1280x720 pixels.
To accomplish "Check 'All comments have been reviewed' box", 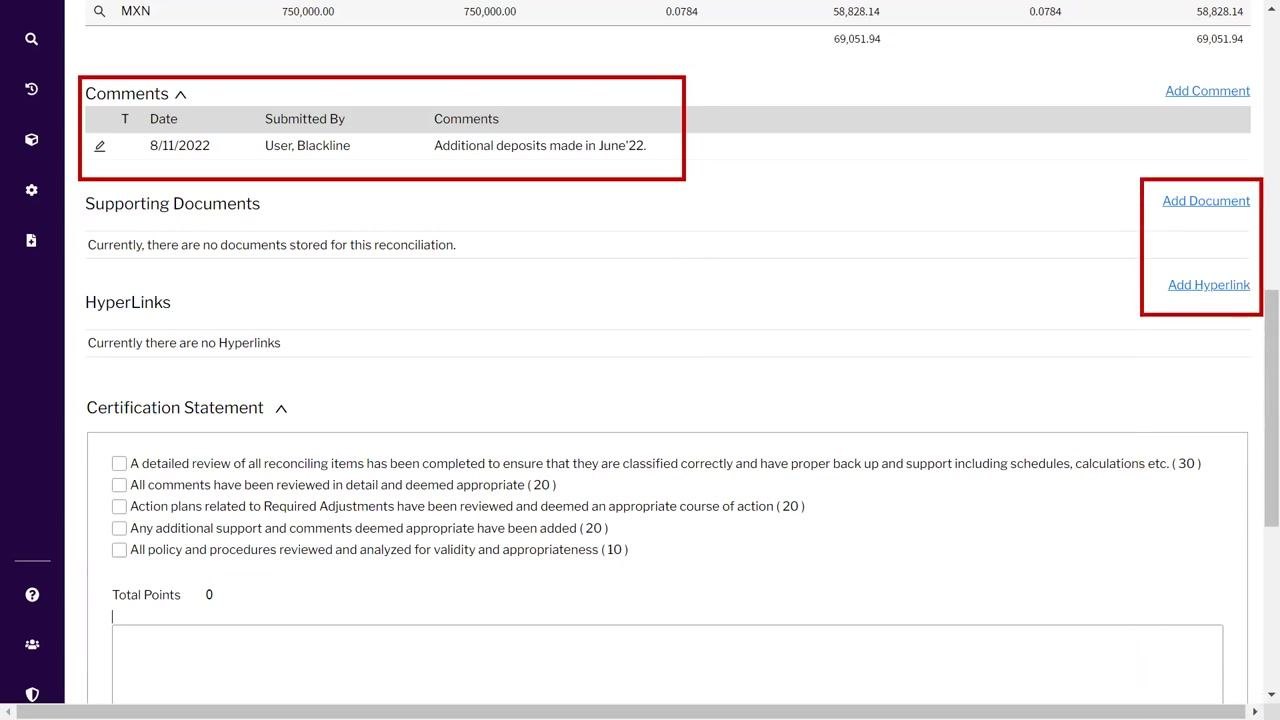I will 119,485.
